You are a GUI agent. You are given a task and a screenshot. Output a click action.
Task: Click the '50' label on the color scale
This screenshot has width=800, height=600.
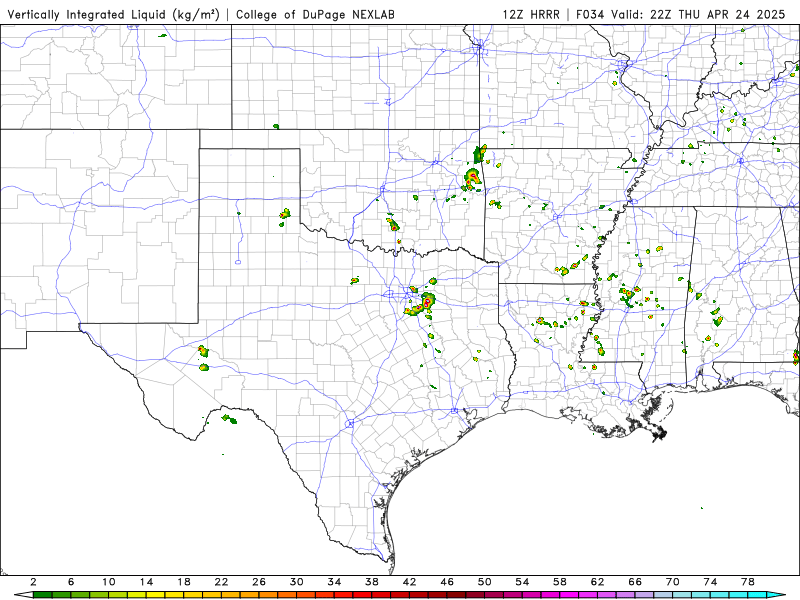pyautogui.click(x=485, y=582)
